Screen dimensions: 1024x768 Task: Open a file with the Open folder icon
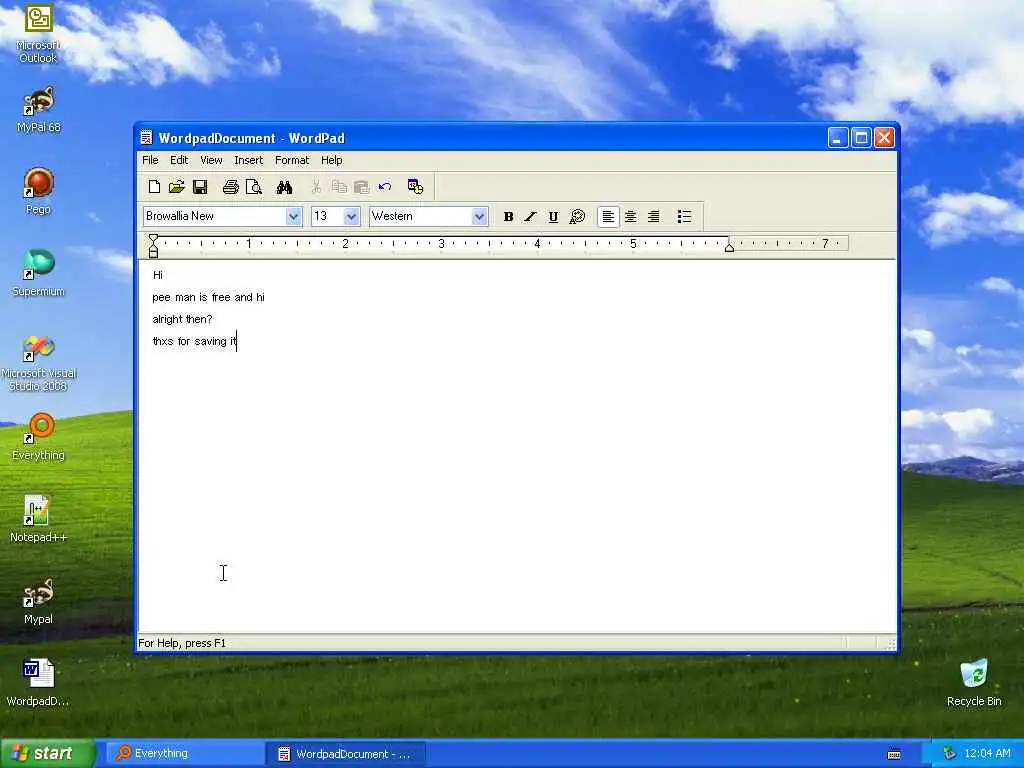[176, 187]
